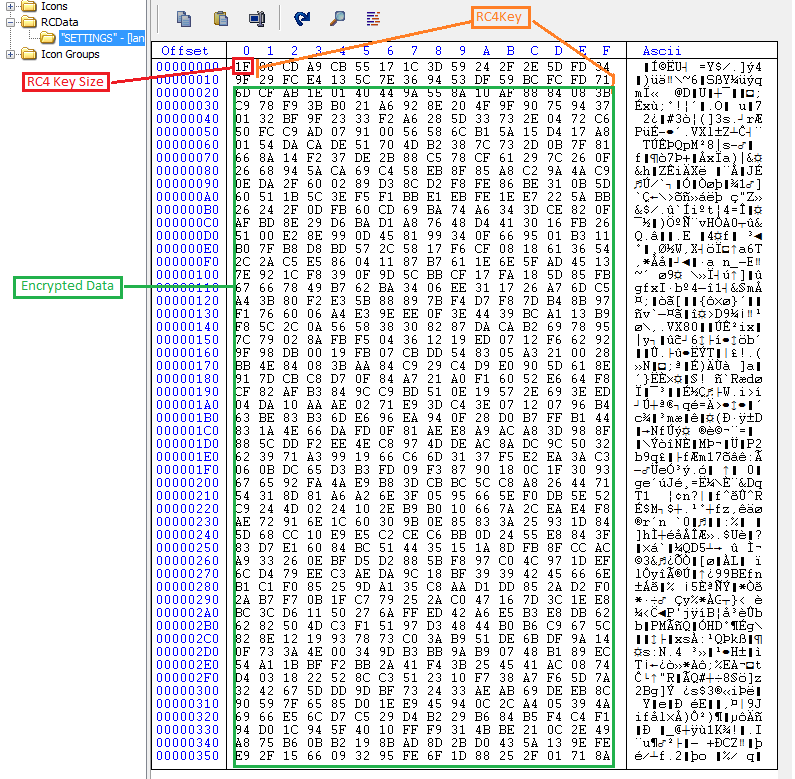Image resolution: width=795 pixels, height=779 pixels.
Task: Click byte 1F at offset 00000000
Action: pyautogui.click(x=242, y=66)
